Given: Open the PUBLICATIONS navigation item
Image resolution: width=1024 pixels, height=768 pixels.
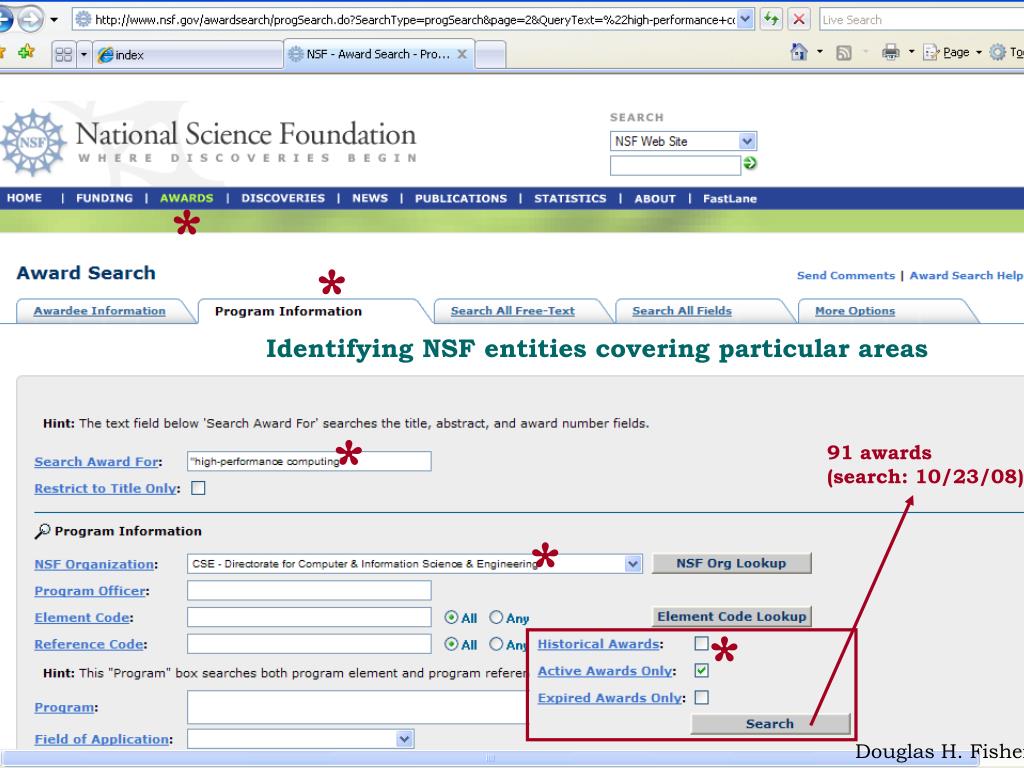Looking at the screenshot, I should (460, 199).
